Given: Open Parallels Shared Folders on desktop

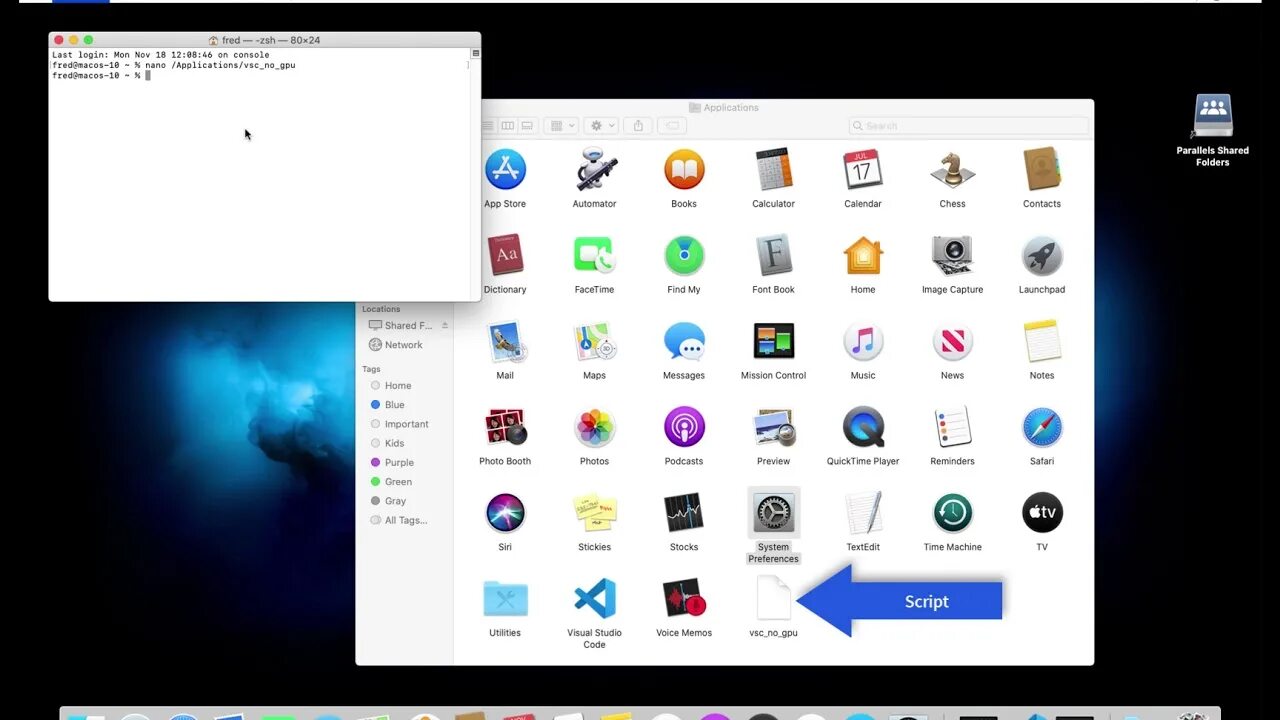Looking at the screenshot, I should point(1213,116).
